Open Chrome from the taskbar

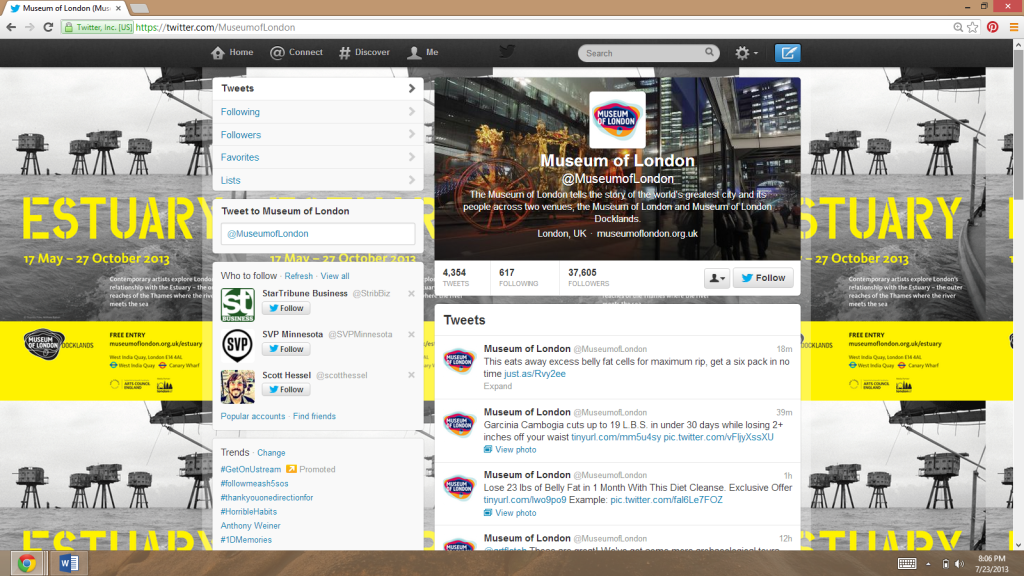(27, 563)
